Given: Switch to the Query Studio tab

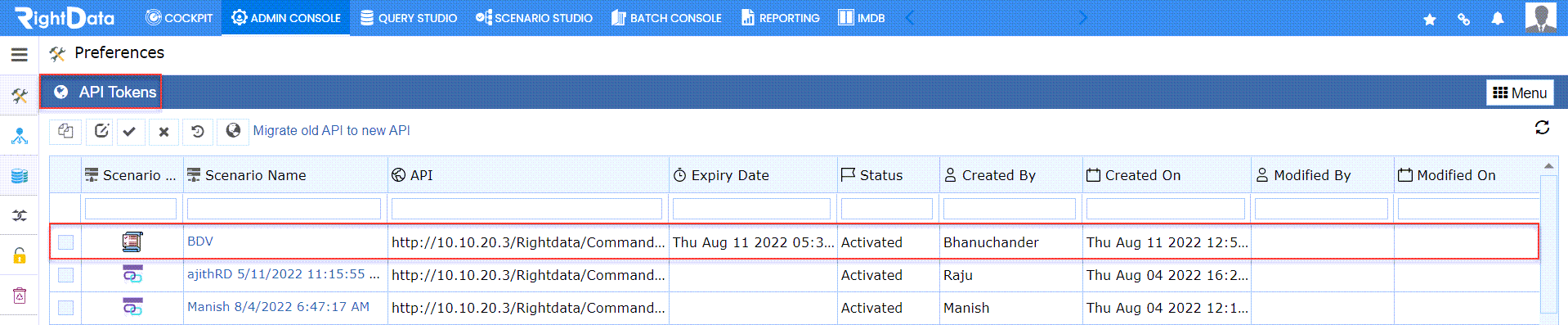Looking at the screenshot, I should pyautogui.click(x=408, y=18).
